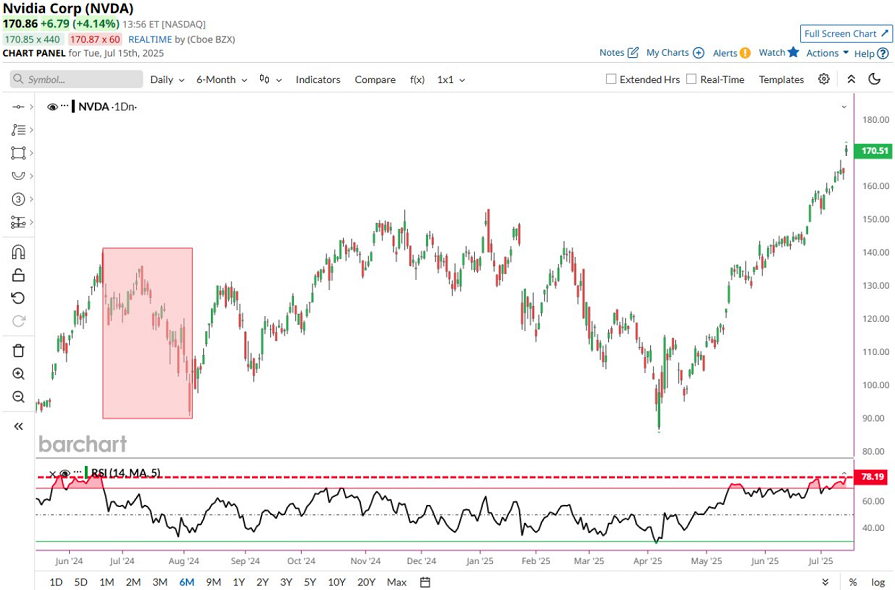Click the 170.51 current price label

point(873,151)
